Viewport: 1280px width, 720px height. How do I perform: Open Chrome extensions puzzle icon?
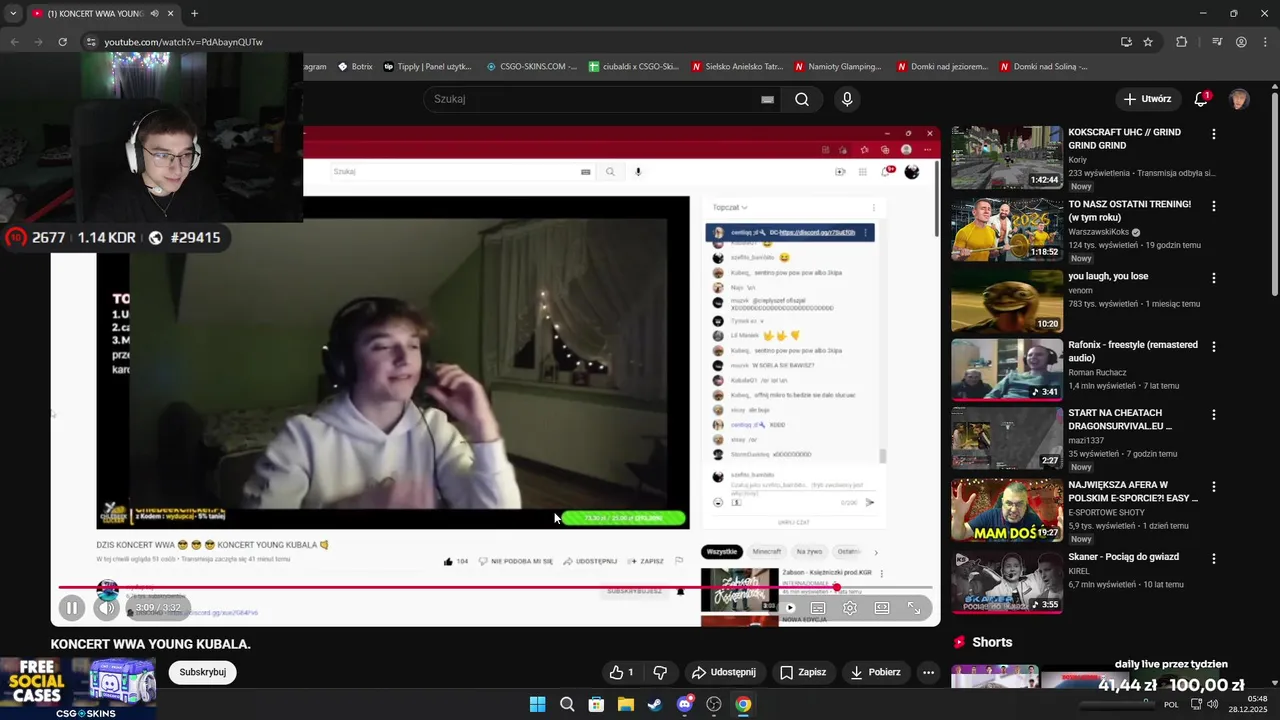tap(1182, 42)
